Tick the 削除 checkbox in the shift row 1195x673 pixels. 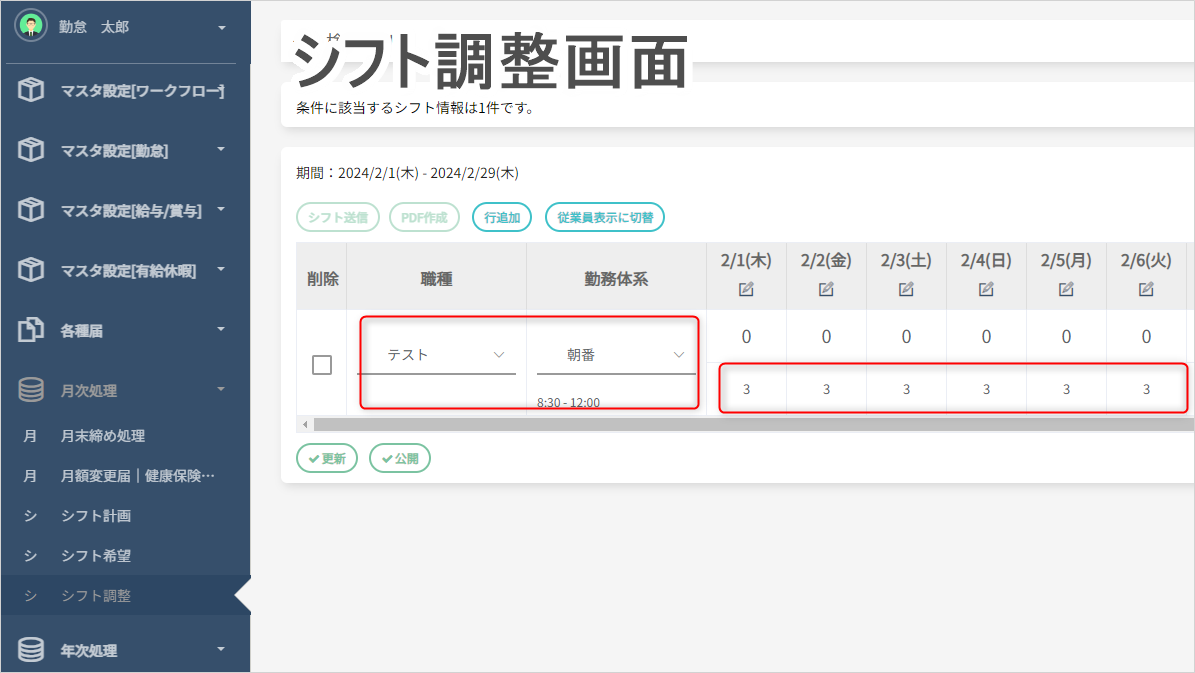point(322,365)
